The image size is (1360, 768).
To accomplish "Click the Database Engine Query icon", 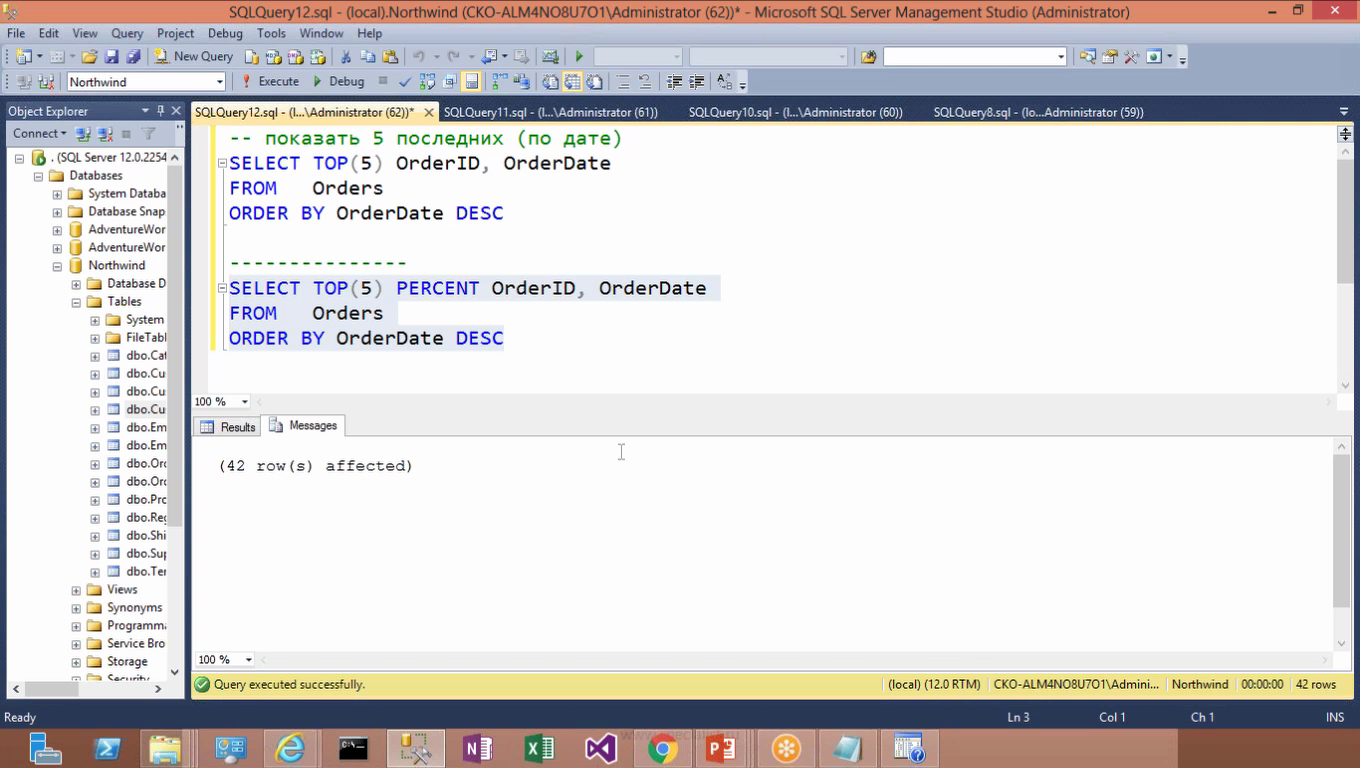I will tap(252, 57).
